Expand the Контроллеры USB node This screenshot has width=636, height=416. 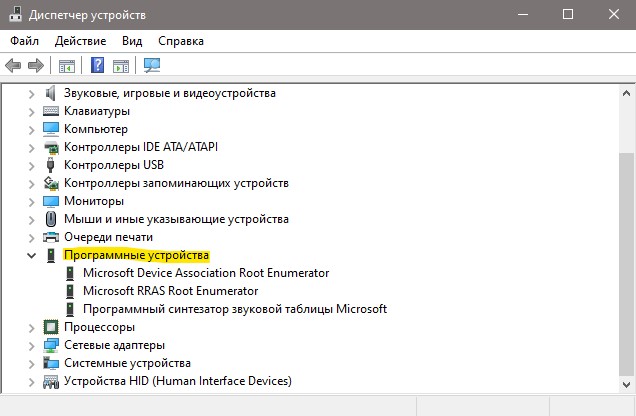click(31, 166)
